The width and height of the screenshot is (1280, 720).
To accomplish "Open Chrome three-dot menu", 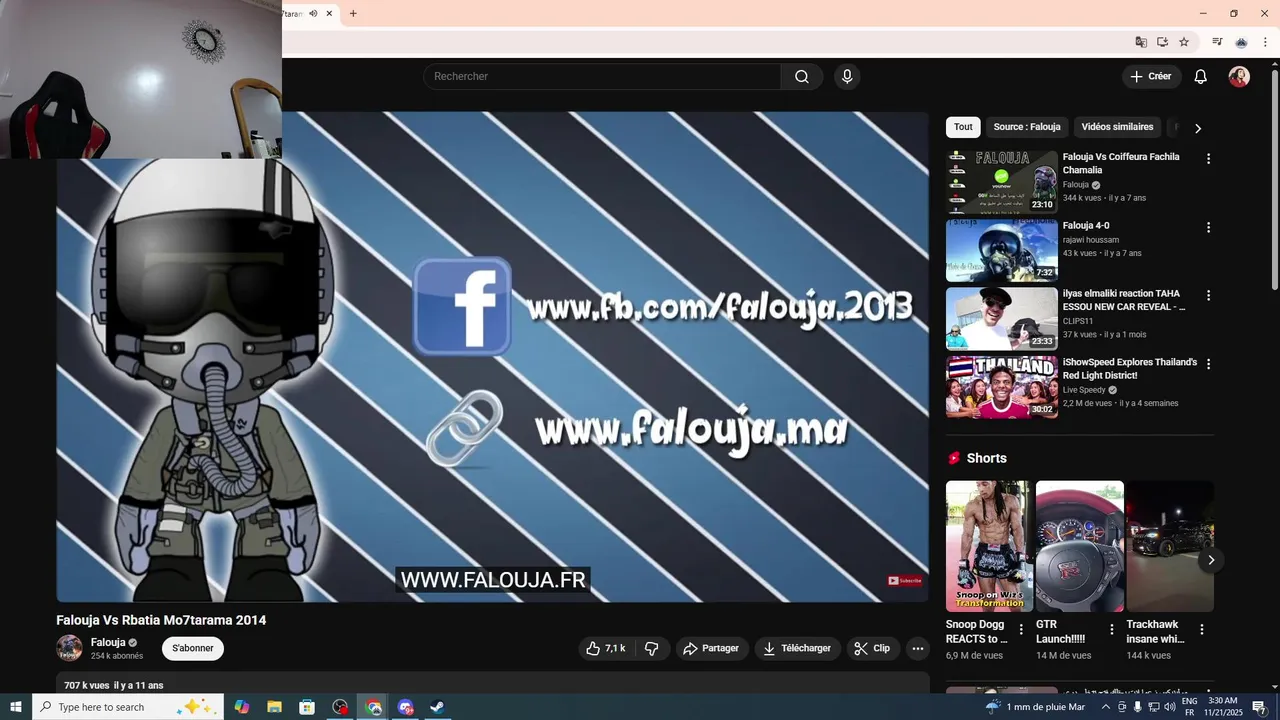I will point(1265,42).
